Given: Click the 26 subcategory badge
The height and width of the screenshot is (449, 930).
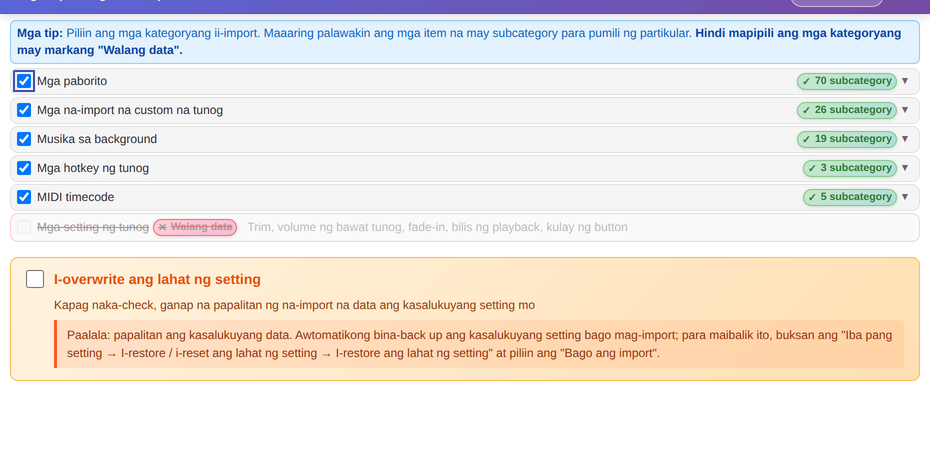Looking at the screenshot, I should tap(846, 110).
